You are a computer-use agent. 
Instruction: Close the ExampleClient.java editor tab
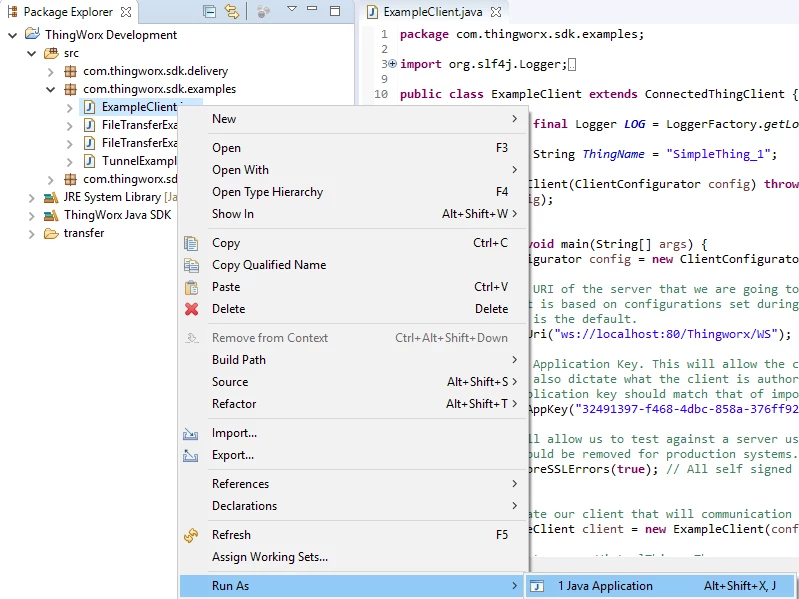pyautogui.click(x=496, y=12)
